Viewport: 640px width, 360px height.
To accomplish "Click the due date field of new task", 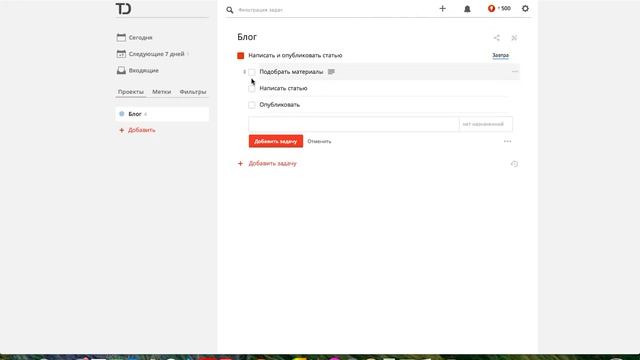I will point(486,124).
